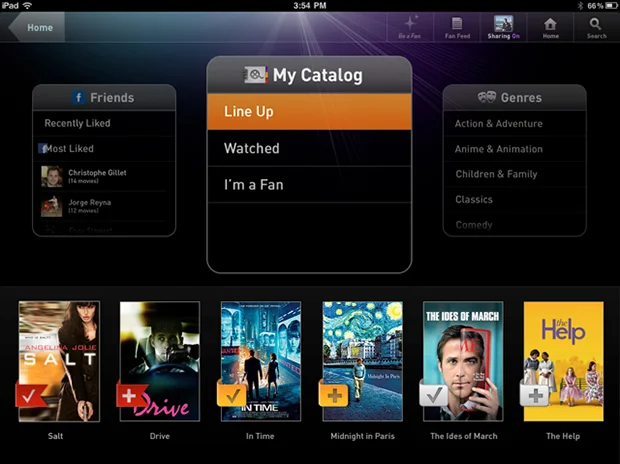This screenshot has height=464, width=620.
Task: Tap the red plus badge on Drive
Action: click(130, 395)
